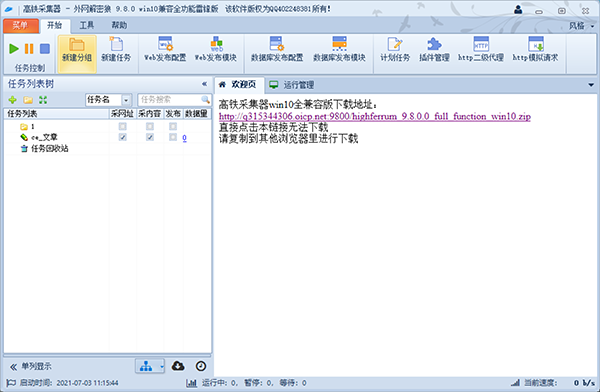Click the magnifier search icon in 任务搜索 box

click(x=205, y=100)
